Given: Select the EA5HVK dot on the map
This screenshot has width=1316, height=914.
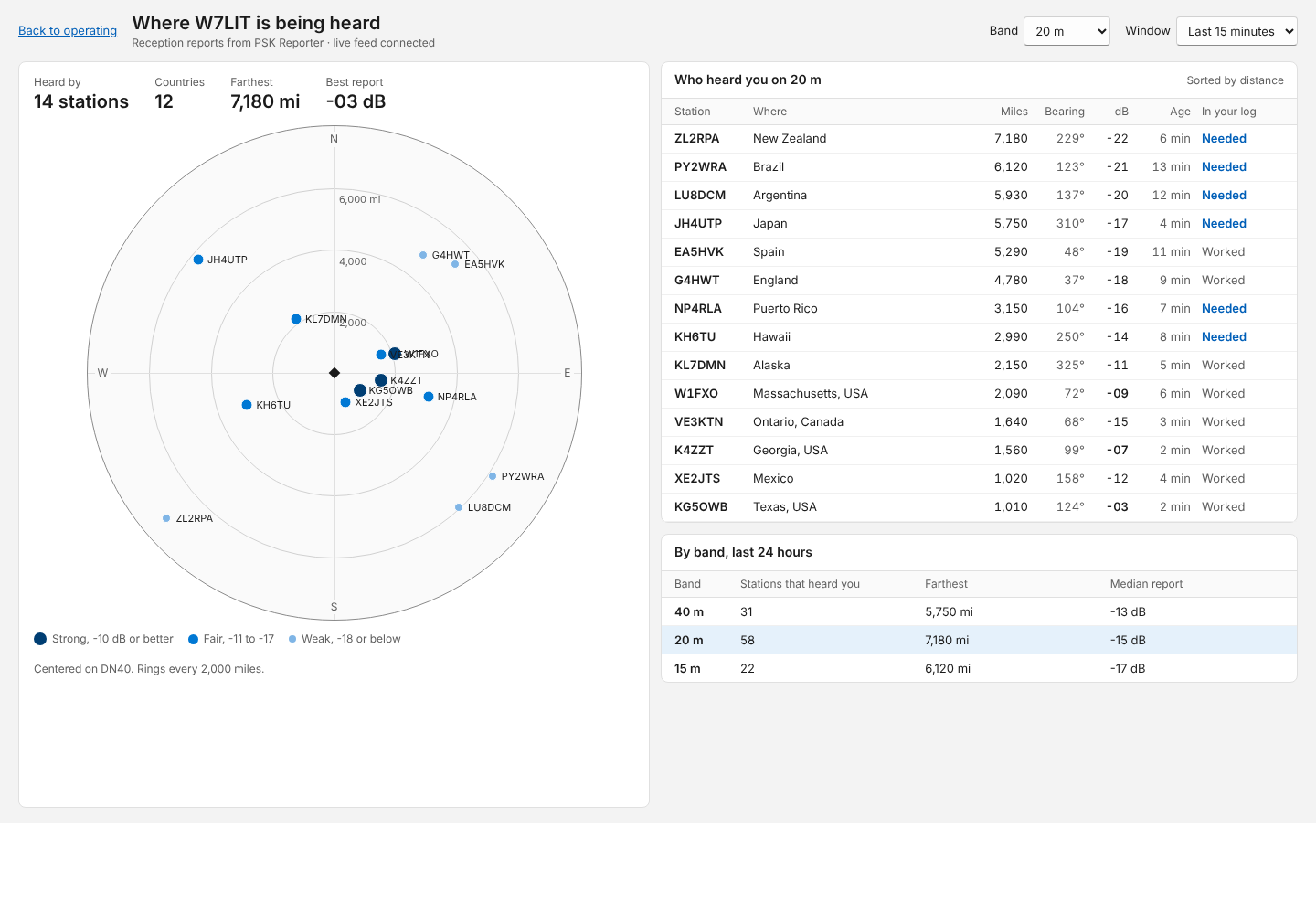Looking at the screenshot, I should tap(455, 264).
